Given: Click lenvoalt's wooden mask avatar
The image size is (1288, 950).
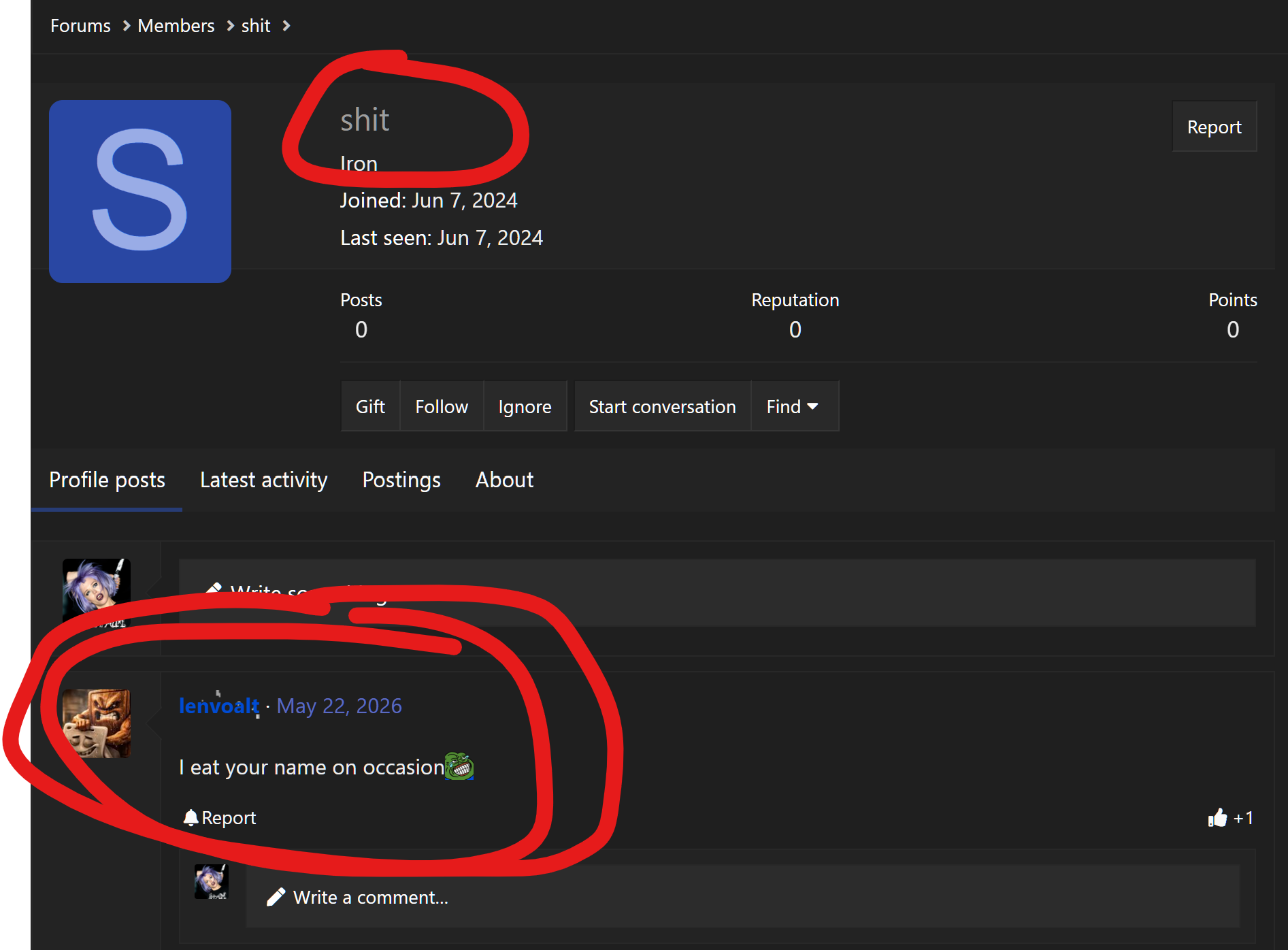Looking at the screenshot, I should click(x=96, y=723).
